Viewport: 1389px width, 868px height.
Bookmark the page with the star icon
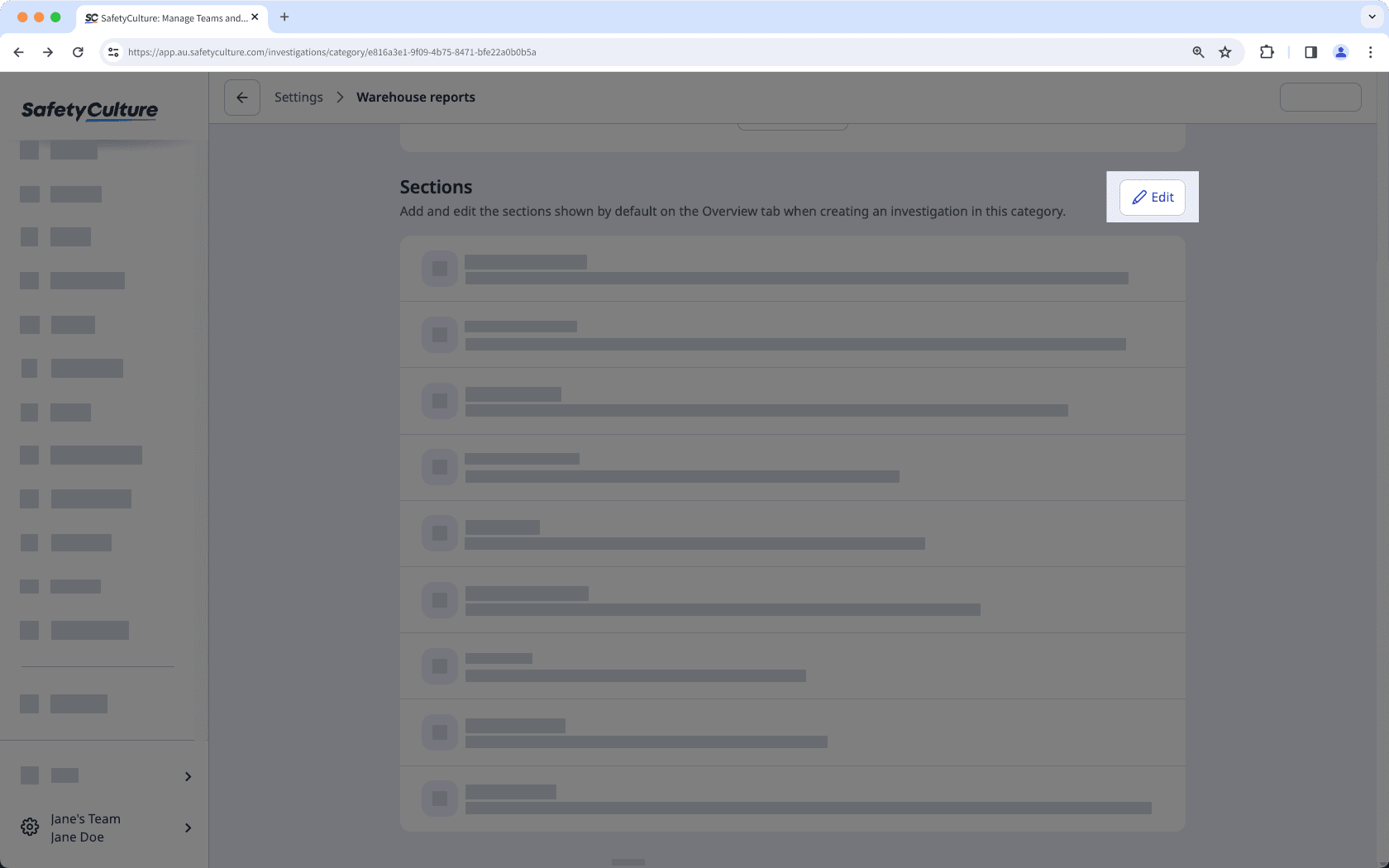tap(1224, 51)
